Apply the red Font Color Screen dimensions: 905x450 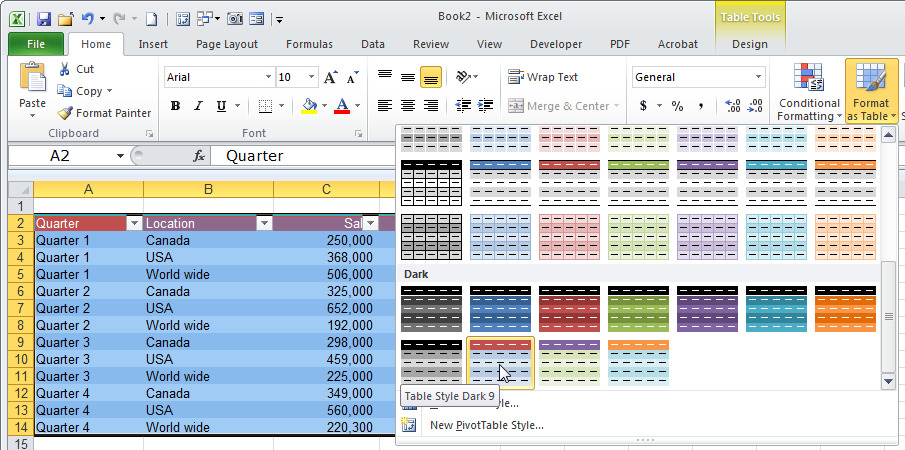click(x=342, y=106)
